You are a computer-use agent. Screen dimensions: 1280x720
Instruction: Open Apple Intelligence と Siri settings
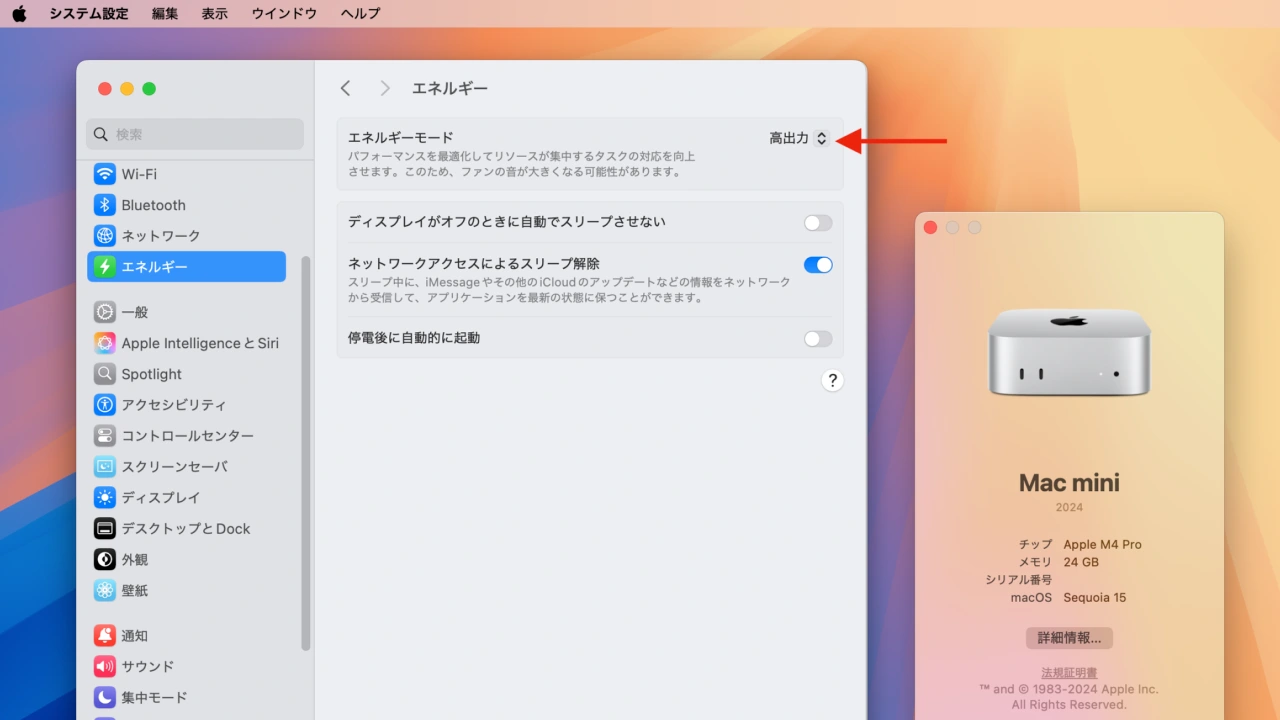[105, 343]
